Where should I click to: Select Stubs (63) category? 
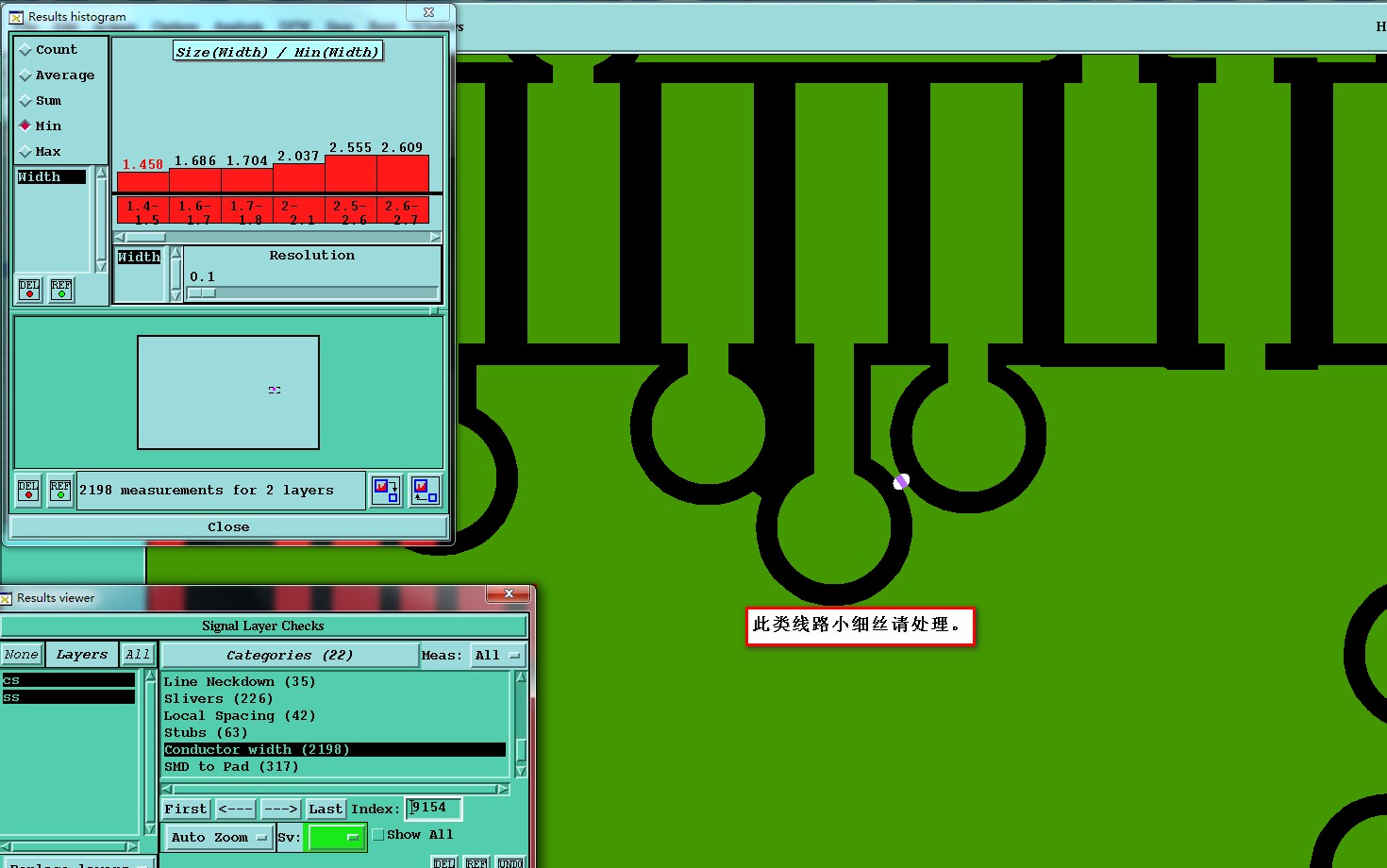click(335, 732)
